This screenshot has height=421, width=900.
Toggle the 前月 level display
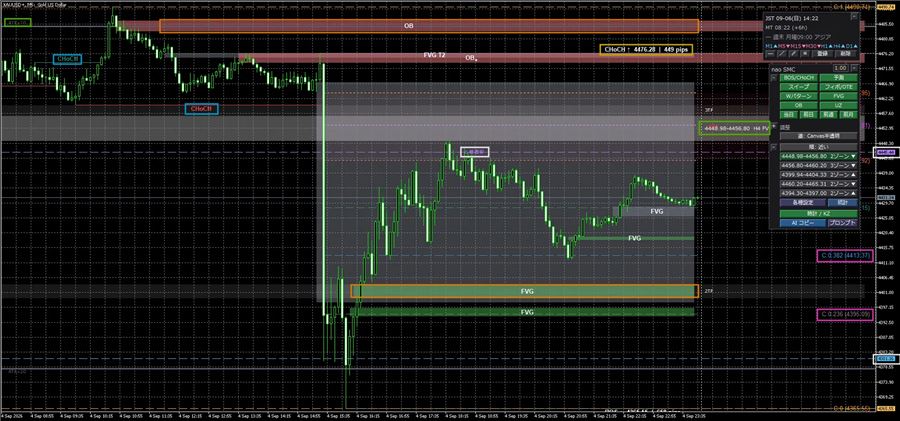click(x=849, y=115)
